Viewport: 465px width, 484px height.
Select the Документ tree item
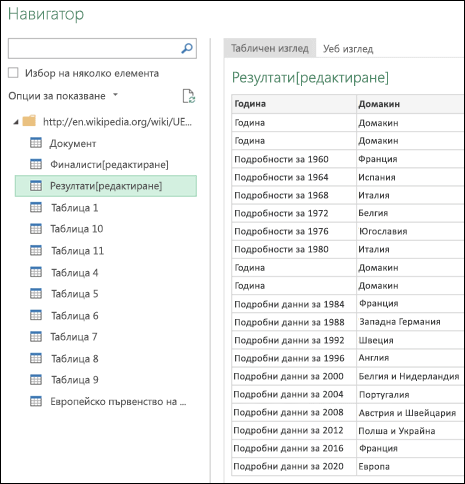pos(73,144)
